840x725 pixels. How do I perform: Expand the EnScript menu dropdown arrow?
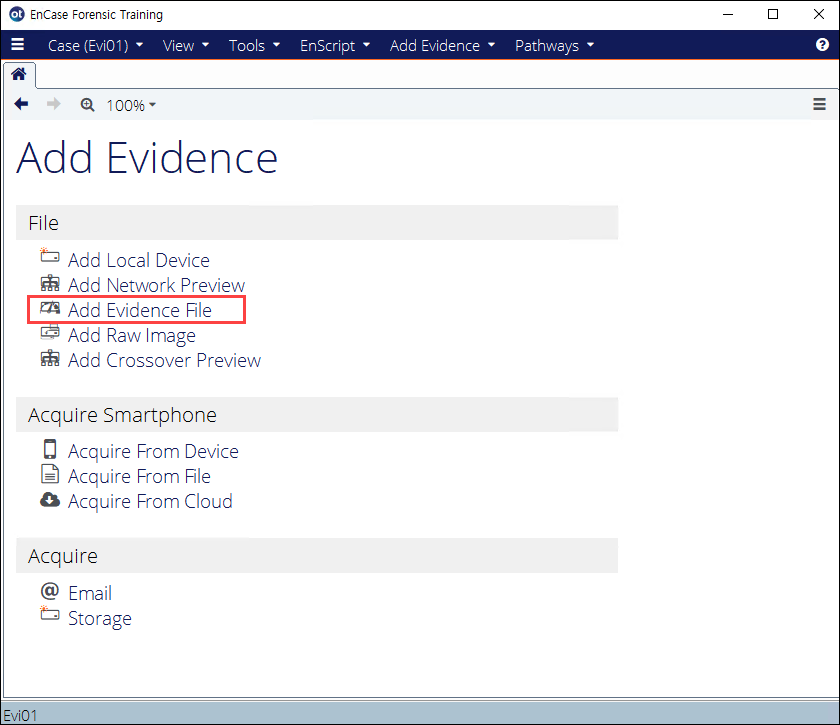[x=366, y=45]
